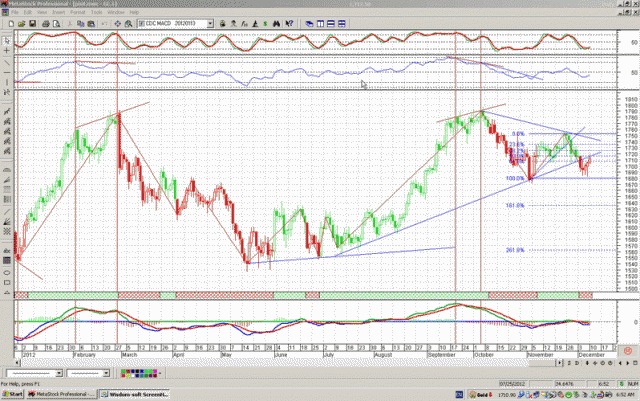Click the February label on date axis
This screenshot has width=640, height=401.
[x=84, y=355]
